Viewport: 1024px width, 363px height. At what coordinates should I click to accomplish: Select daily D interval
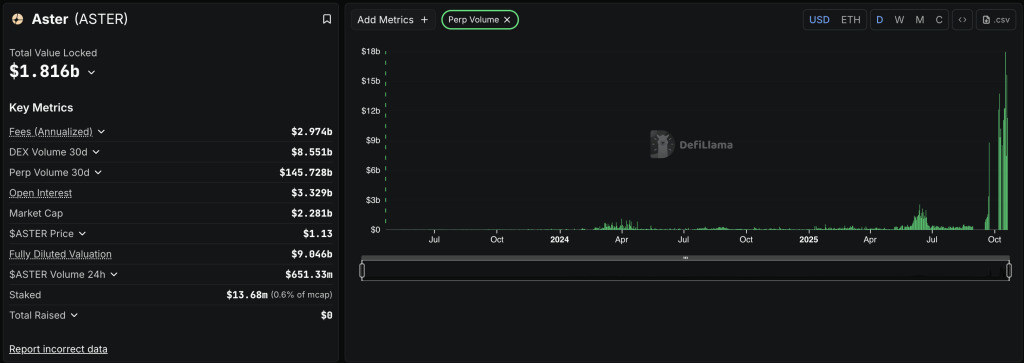click(880, 20)
